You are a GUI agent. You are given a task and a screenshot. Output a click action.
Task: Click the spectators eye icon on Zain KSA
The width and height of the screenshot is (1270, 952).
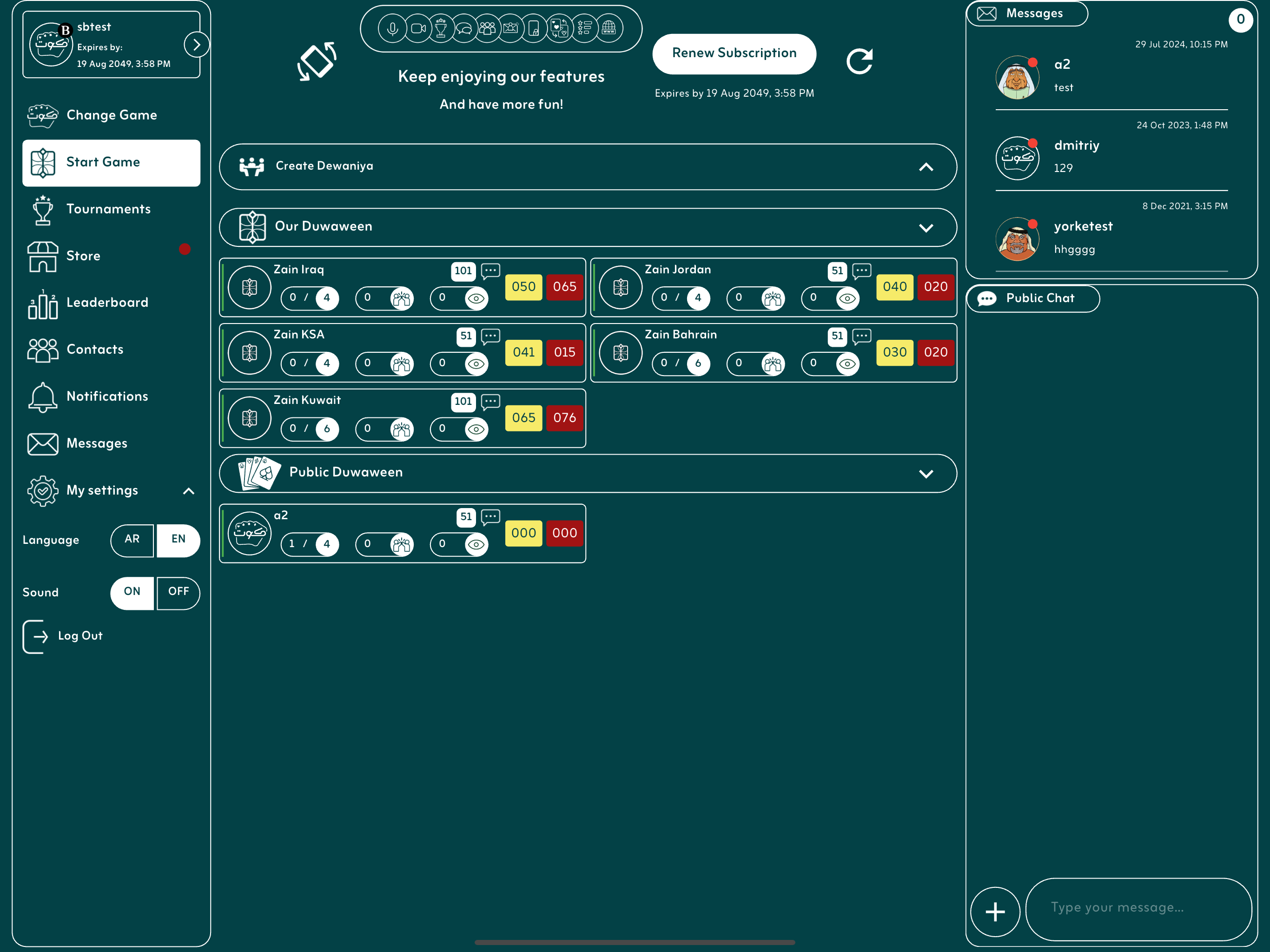click(476, 364)
